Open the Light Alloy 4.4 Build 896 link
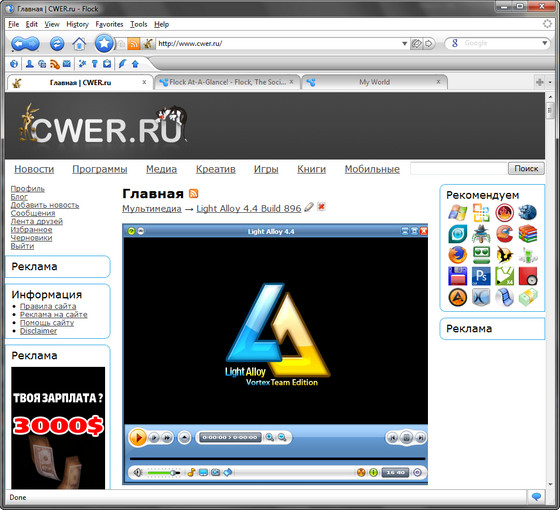 pos(249,209)
